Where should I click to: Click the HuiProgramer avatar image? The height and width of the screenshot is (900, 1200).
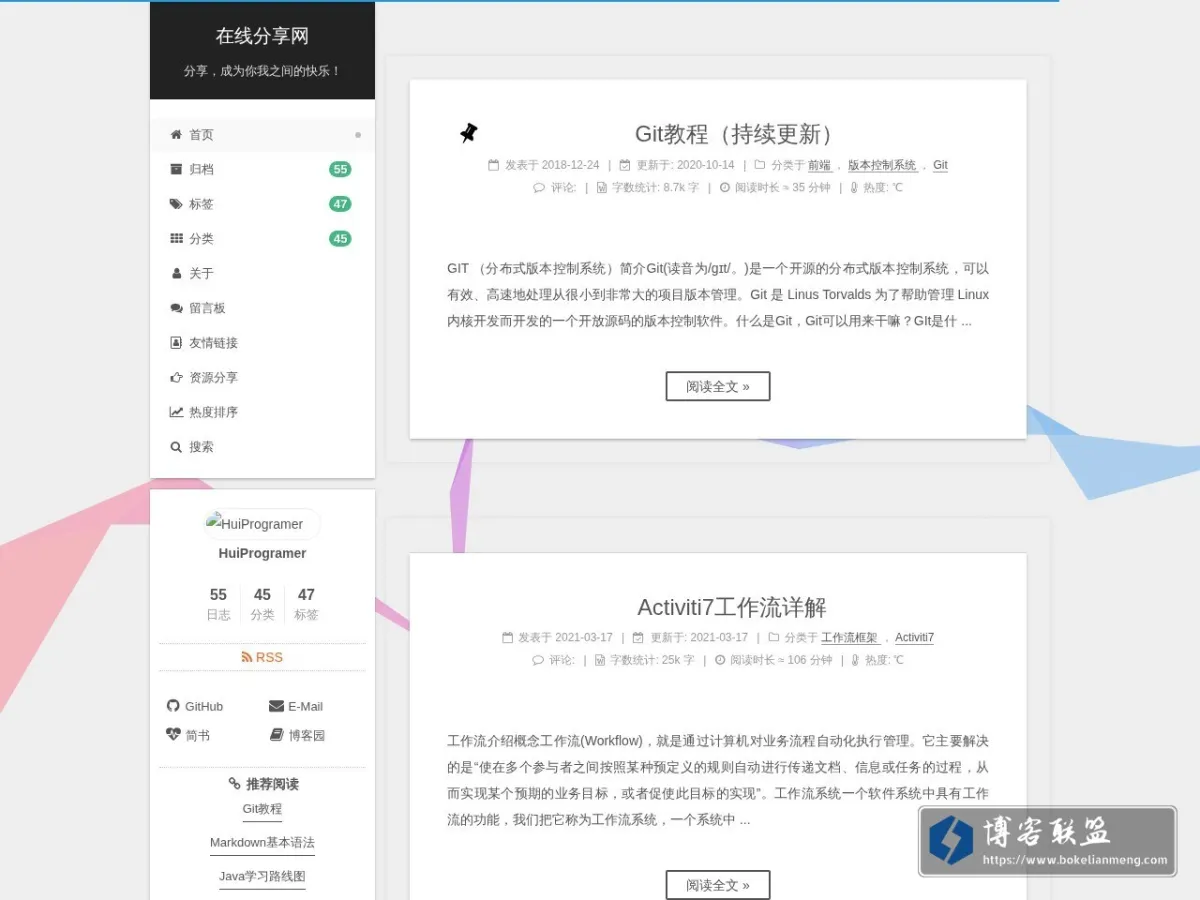click(262, 524)
